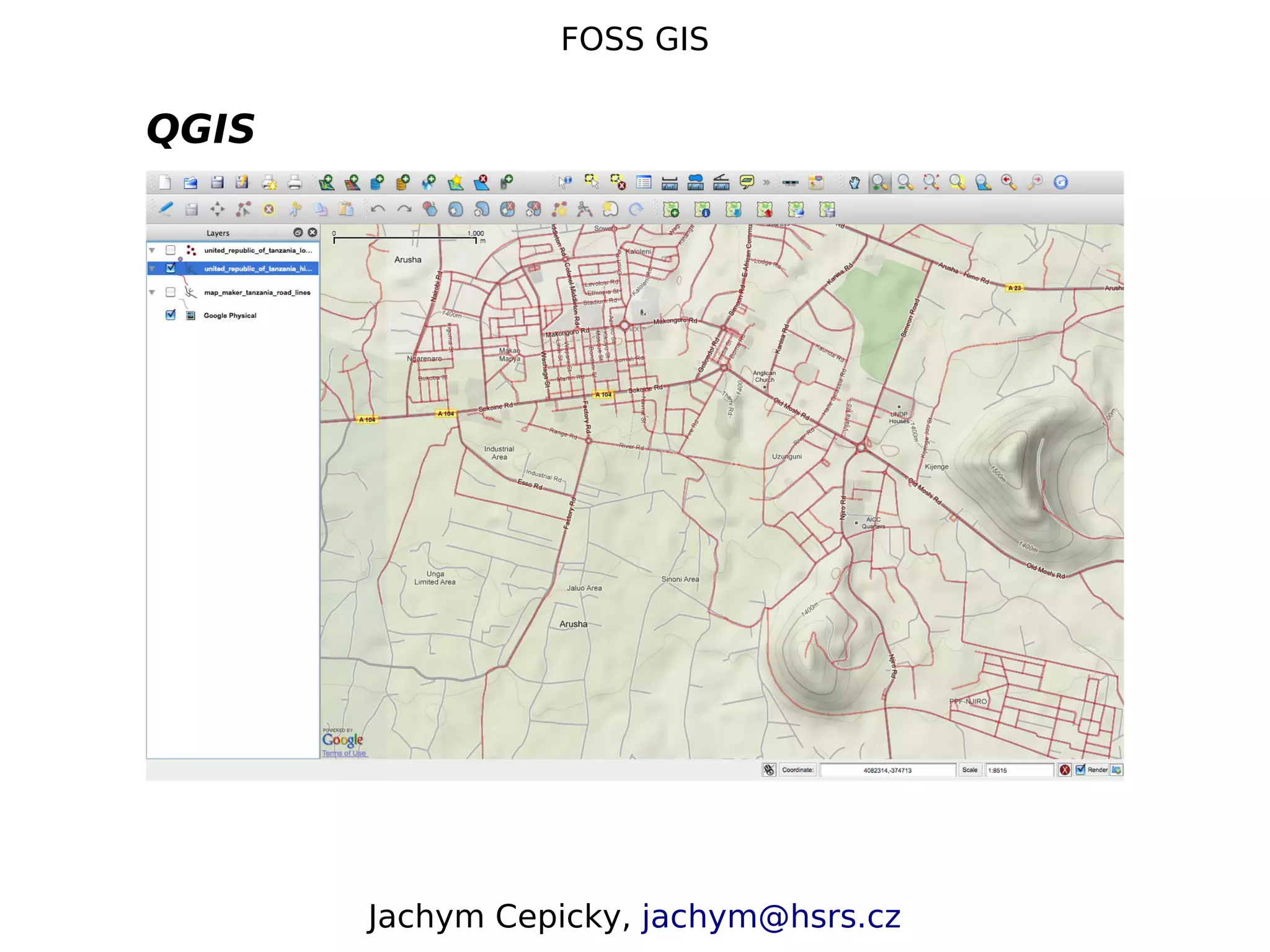Image resolution: width=1270 pixels, height=952 pixels.
Task: Select the Select Features tool
Action: 592,182
